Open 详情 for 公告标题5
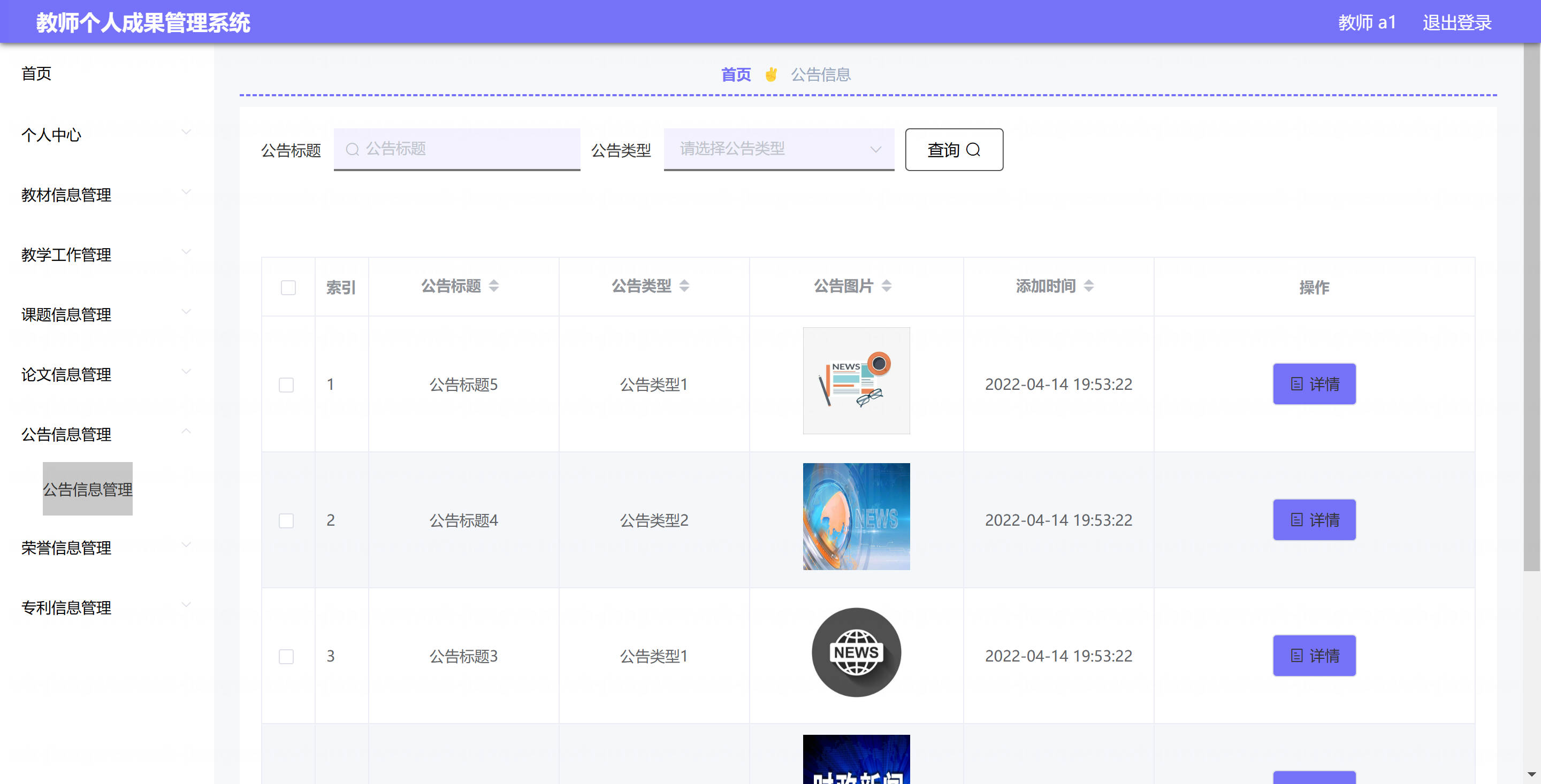The height and width of the screenshot is (784, 1541). coord(1314,384)
